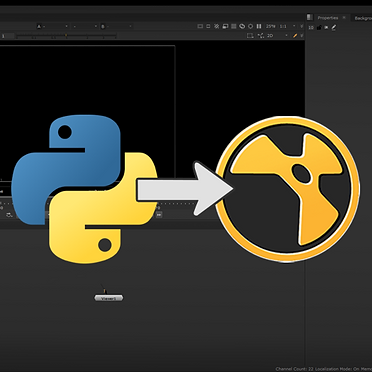Viewport: 372px width, 372px height.
Task: Click the skip-forward playback button
Action: pyautogui.click(x=159, y=215)
